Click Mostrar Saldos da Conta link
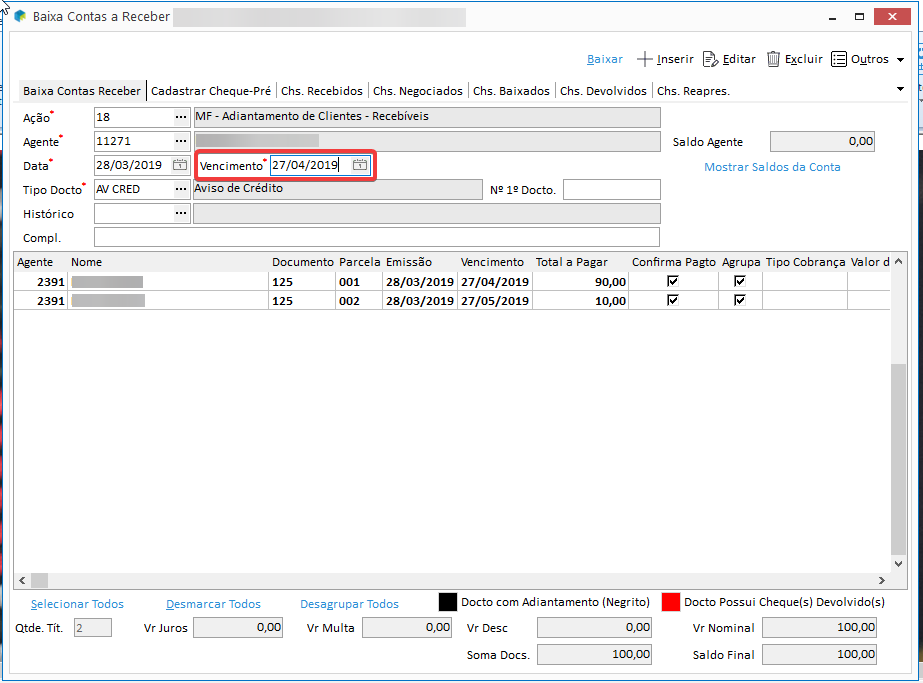 point(772,167)
